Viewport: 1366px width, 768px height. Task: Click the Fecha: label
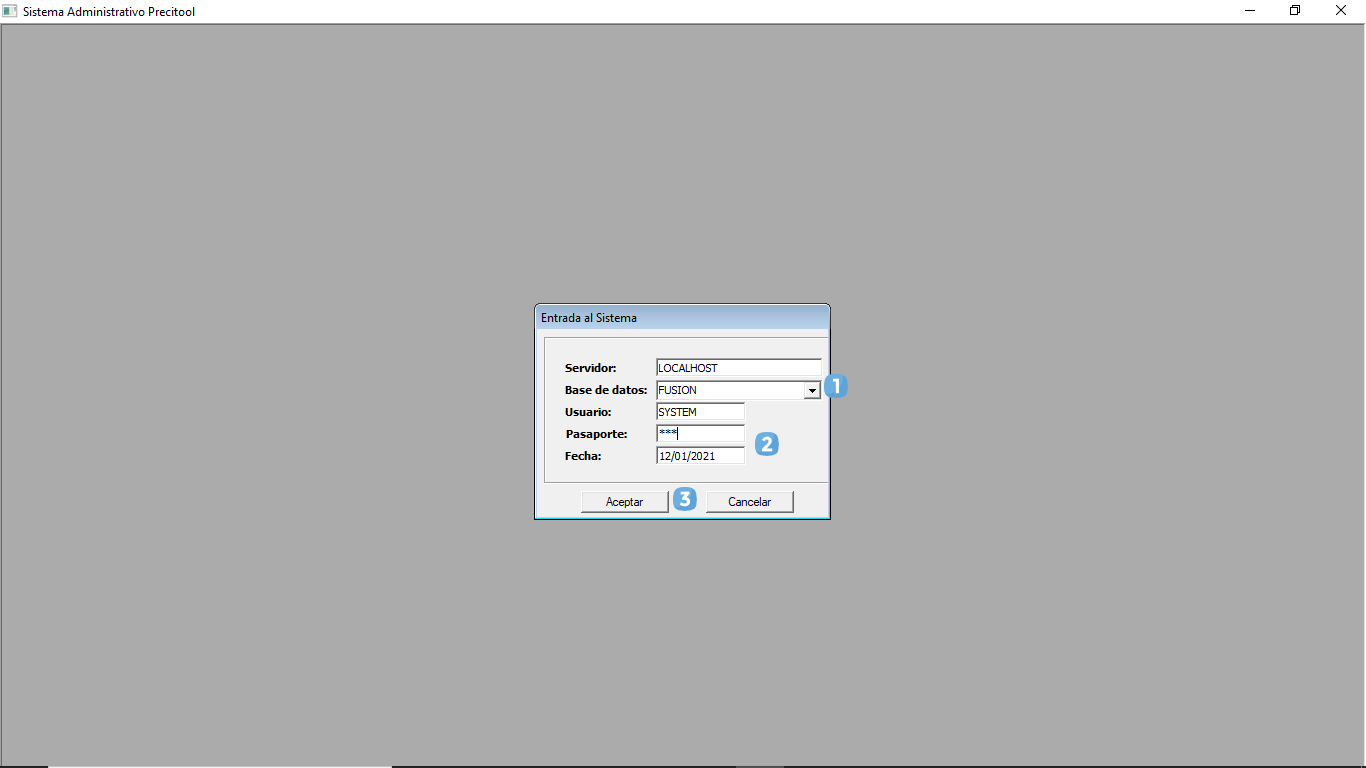coord(583,456)
